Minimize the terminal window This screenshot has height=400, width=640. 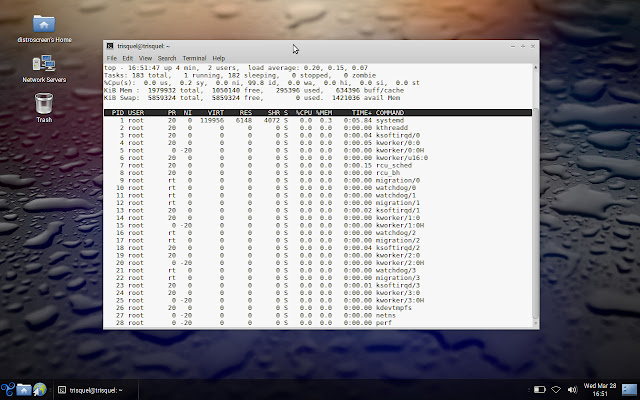coord(513,47)
